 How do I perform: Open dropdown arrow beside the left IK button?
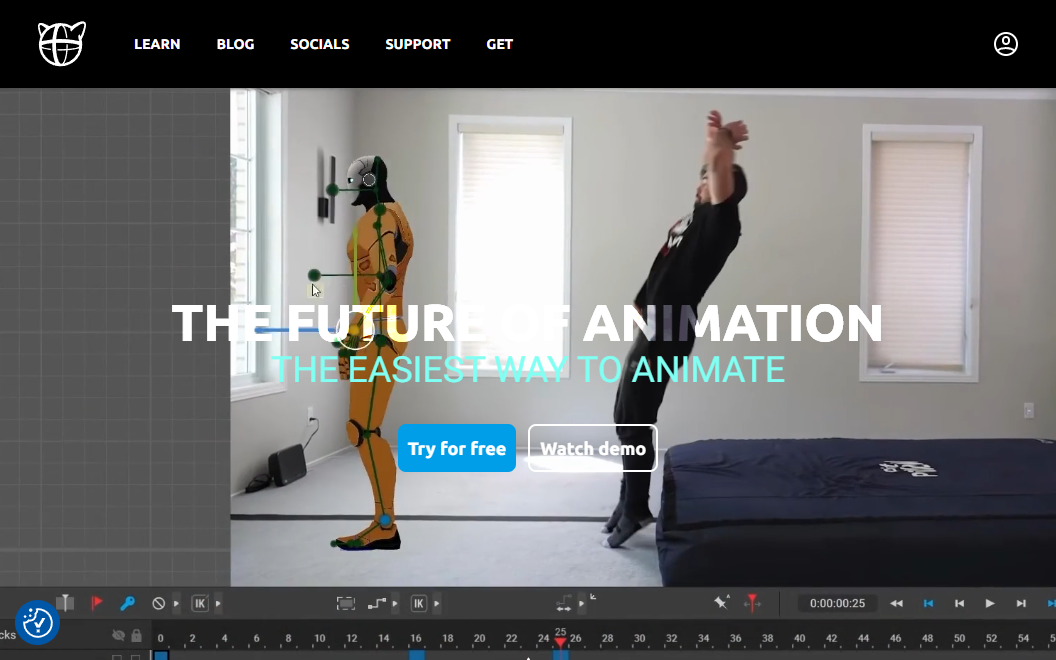(218, 603)
